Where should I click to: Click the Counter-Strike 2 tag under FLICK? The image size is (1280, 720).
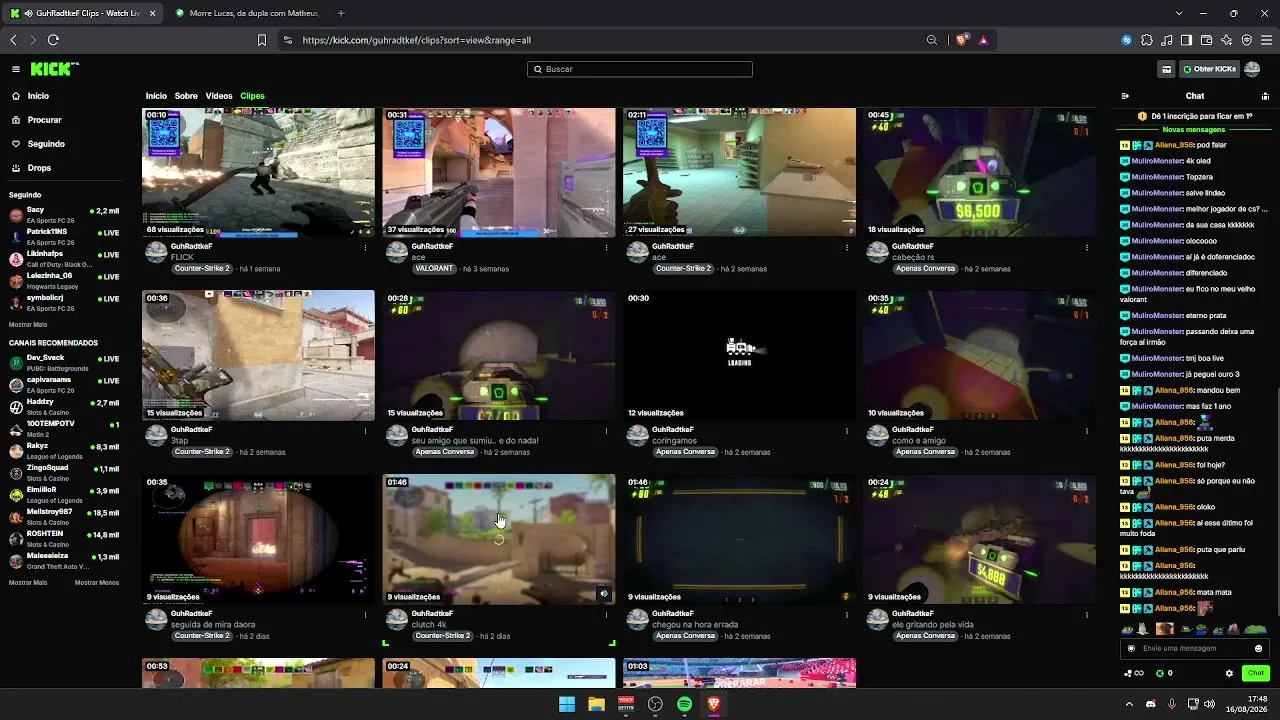tap(201, 268)
